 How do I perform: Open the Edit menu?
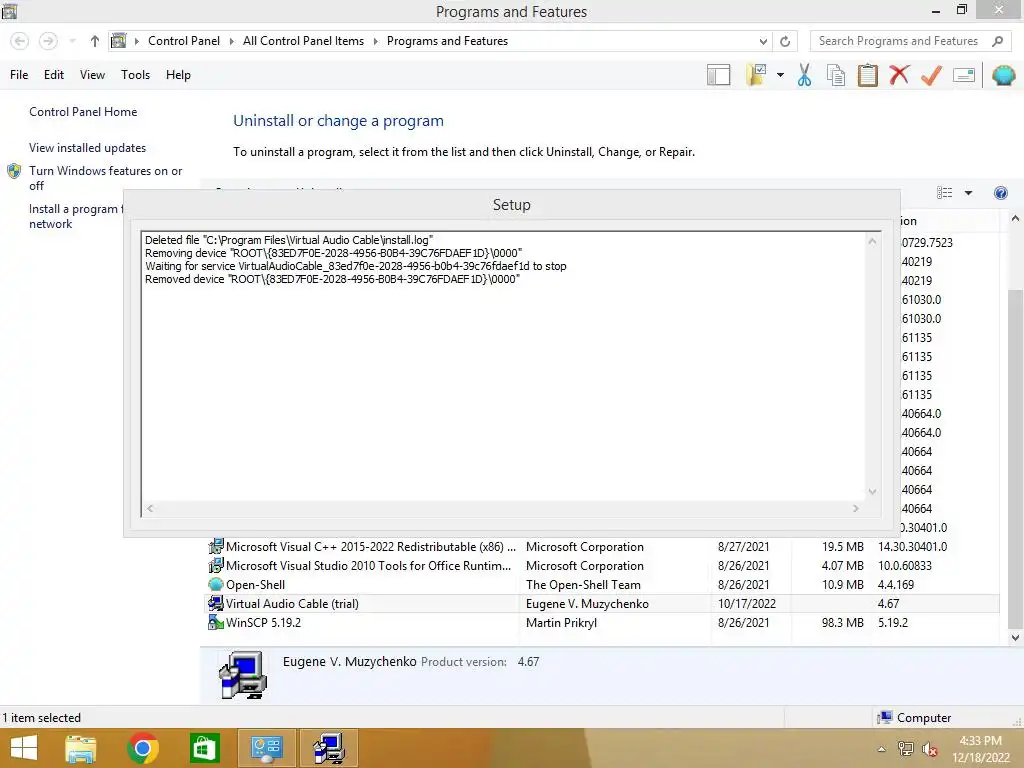click(54, 75)
